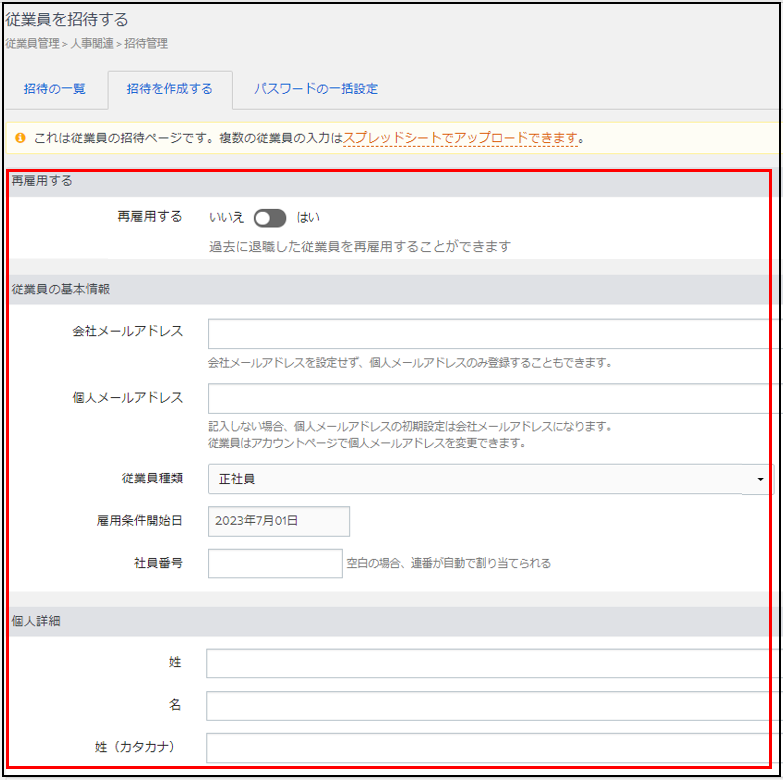The height and width of the screenshot is (780, 783).
Task: Click the 招待管理 breadcrumb item
Action: (x=146, y=44)
